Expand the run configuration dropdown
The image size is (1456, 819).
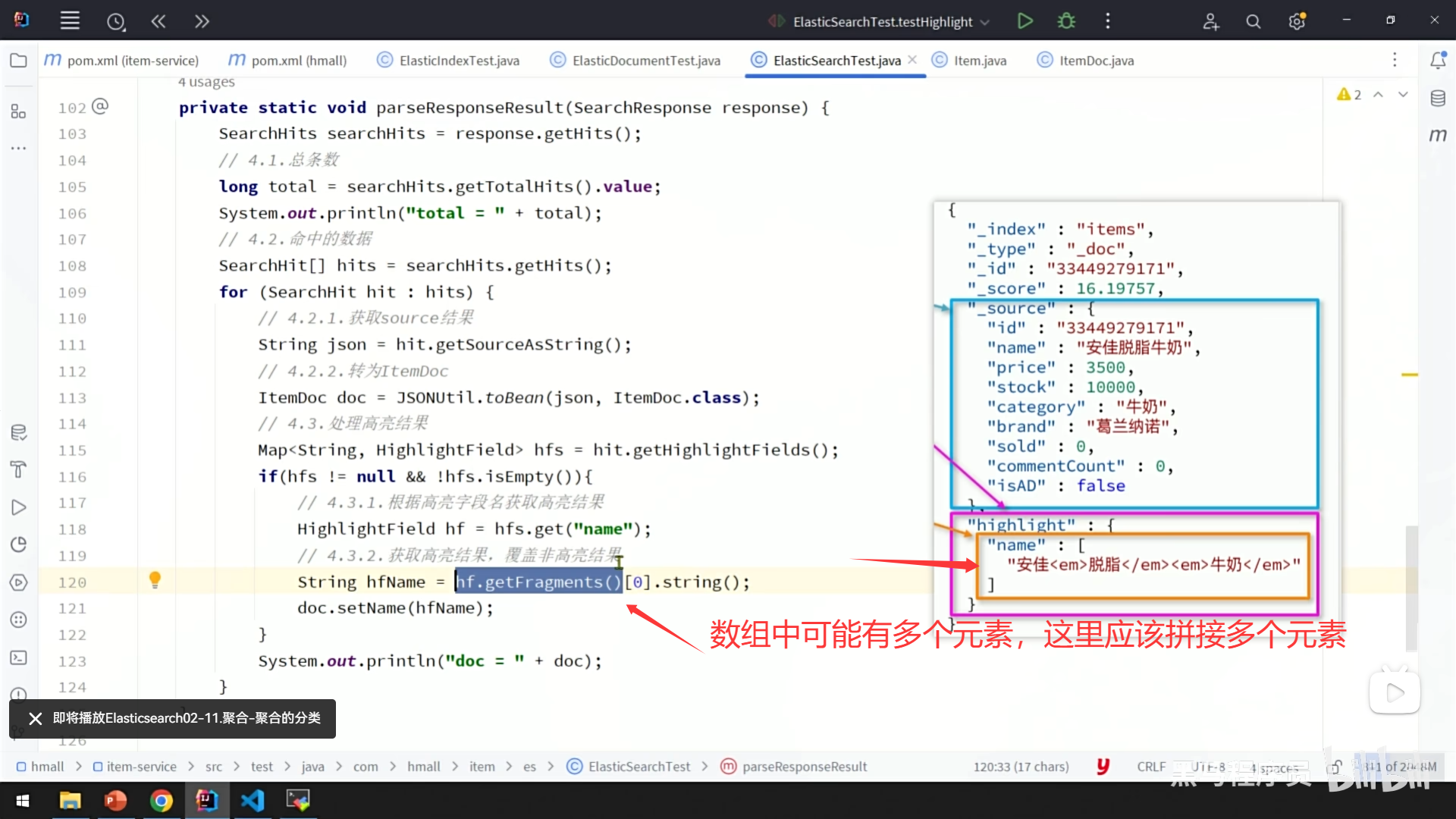985,22
